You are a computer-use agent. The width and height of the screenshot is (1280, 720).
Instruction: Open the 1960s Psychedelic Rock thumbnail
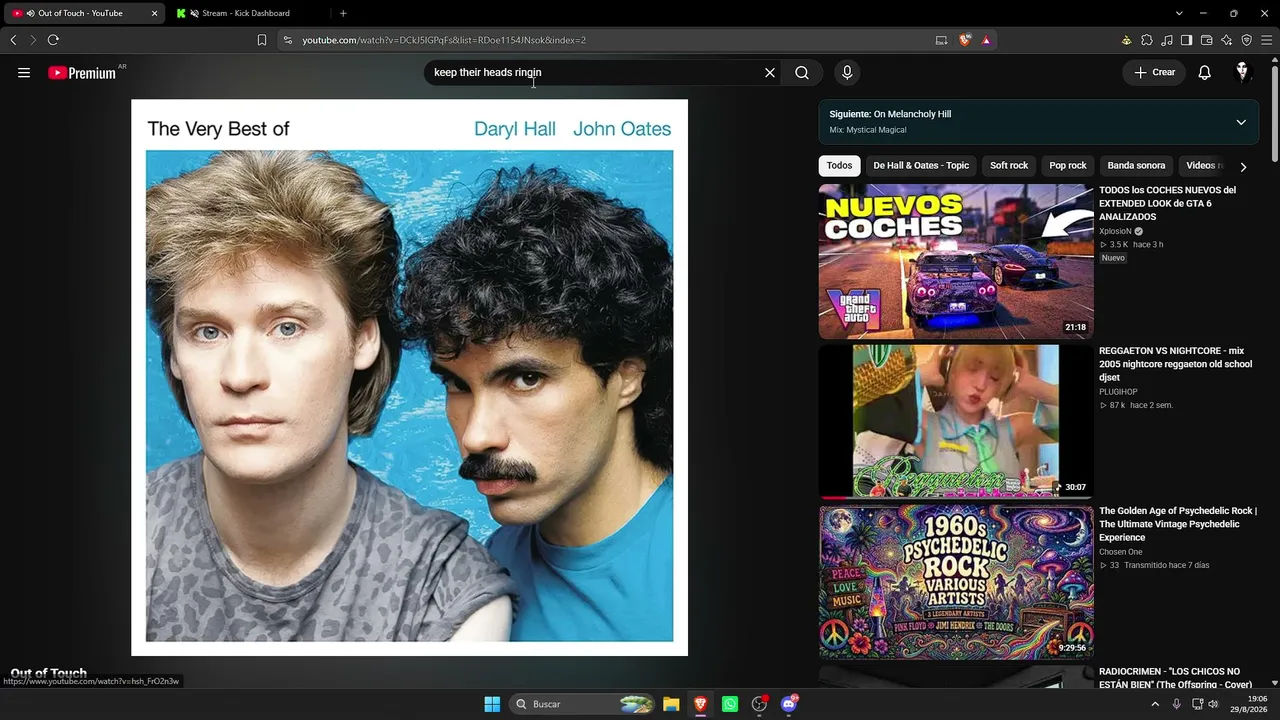point(956,582)
